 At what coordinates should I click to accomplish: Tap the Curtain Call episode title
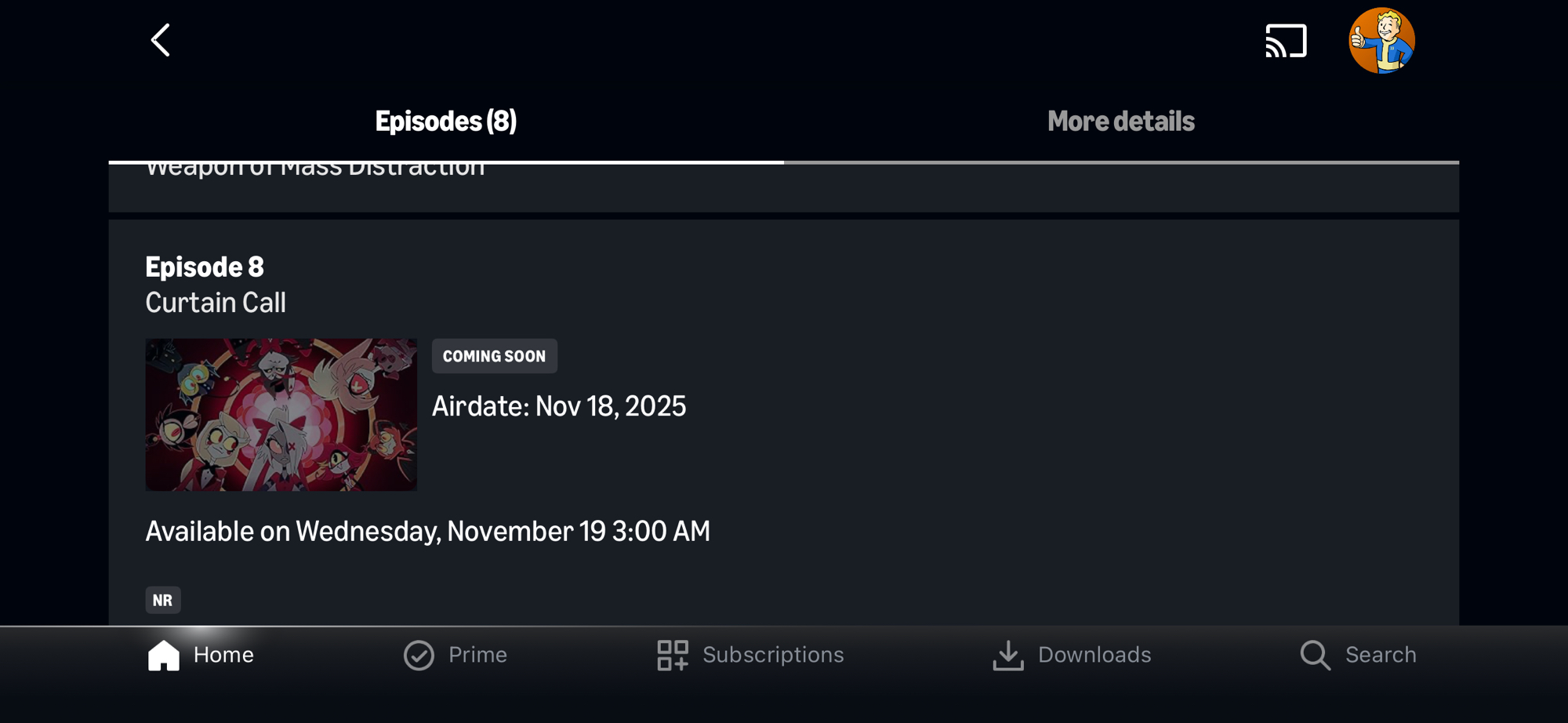216,303
